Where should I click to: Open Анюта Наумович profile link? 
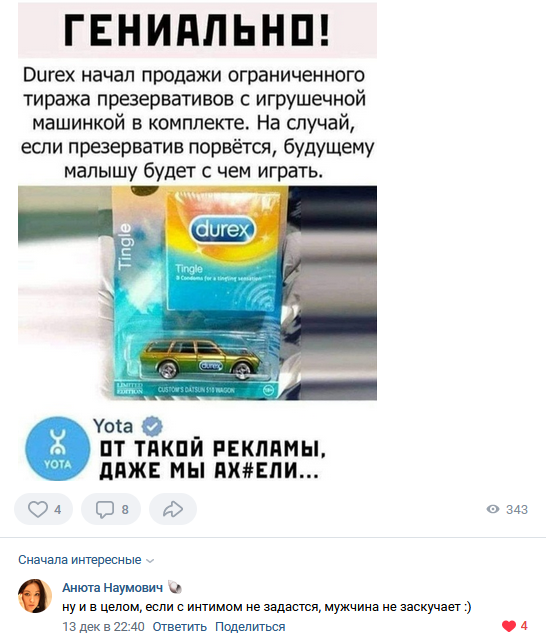pyautogui.click(x=112, y=587)
